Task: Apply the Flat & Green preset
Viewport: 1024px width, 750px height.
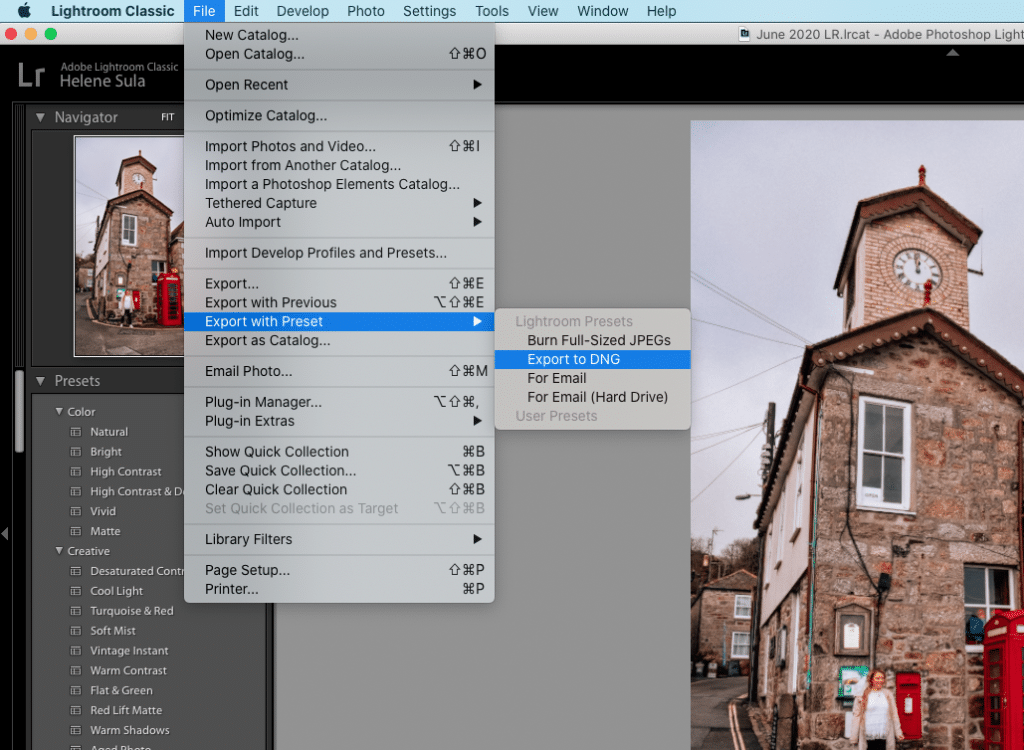Action: tap(121, 691)
